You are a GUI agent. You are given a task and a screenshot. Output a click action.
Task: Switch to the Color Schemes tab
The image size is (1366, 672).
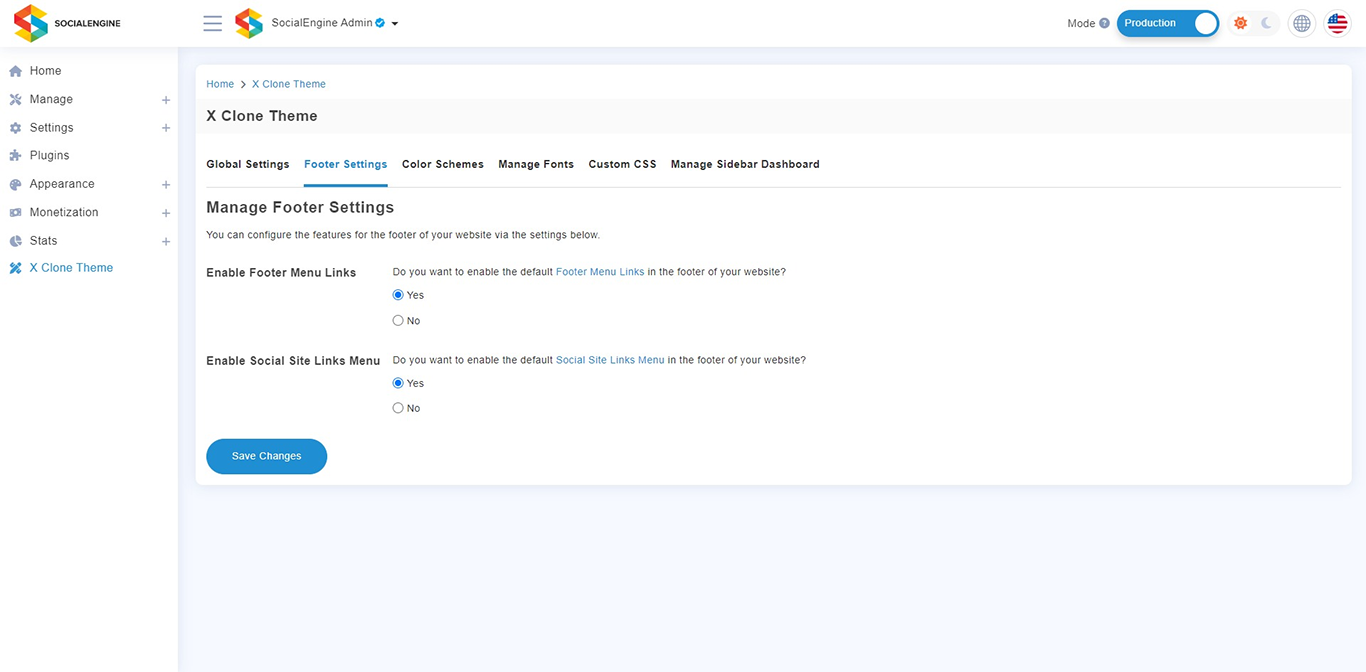click(x=443, y=164)
